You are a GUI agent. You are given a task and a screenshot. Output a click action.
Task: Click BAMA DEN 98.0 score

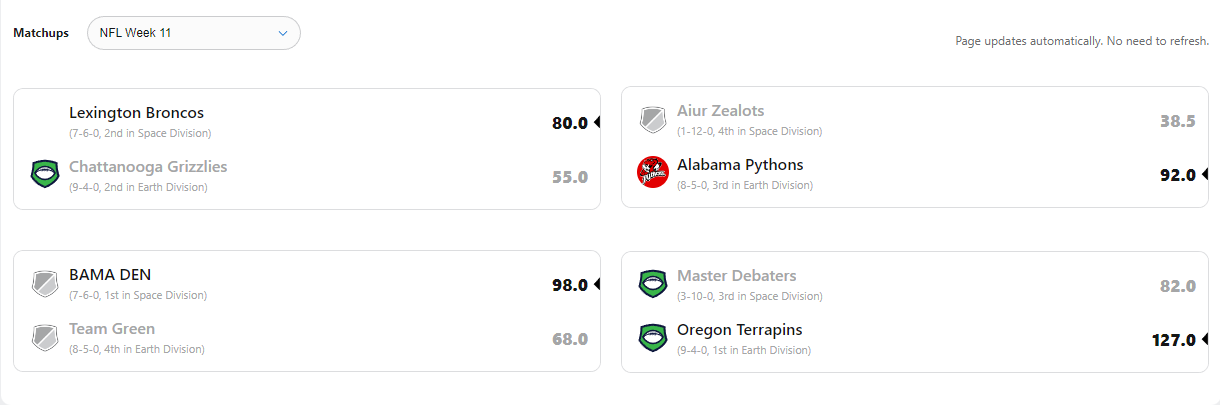point(569,285)
